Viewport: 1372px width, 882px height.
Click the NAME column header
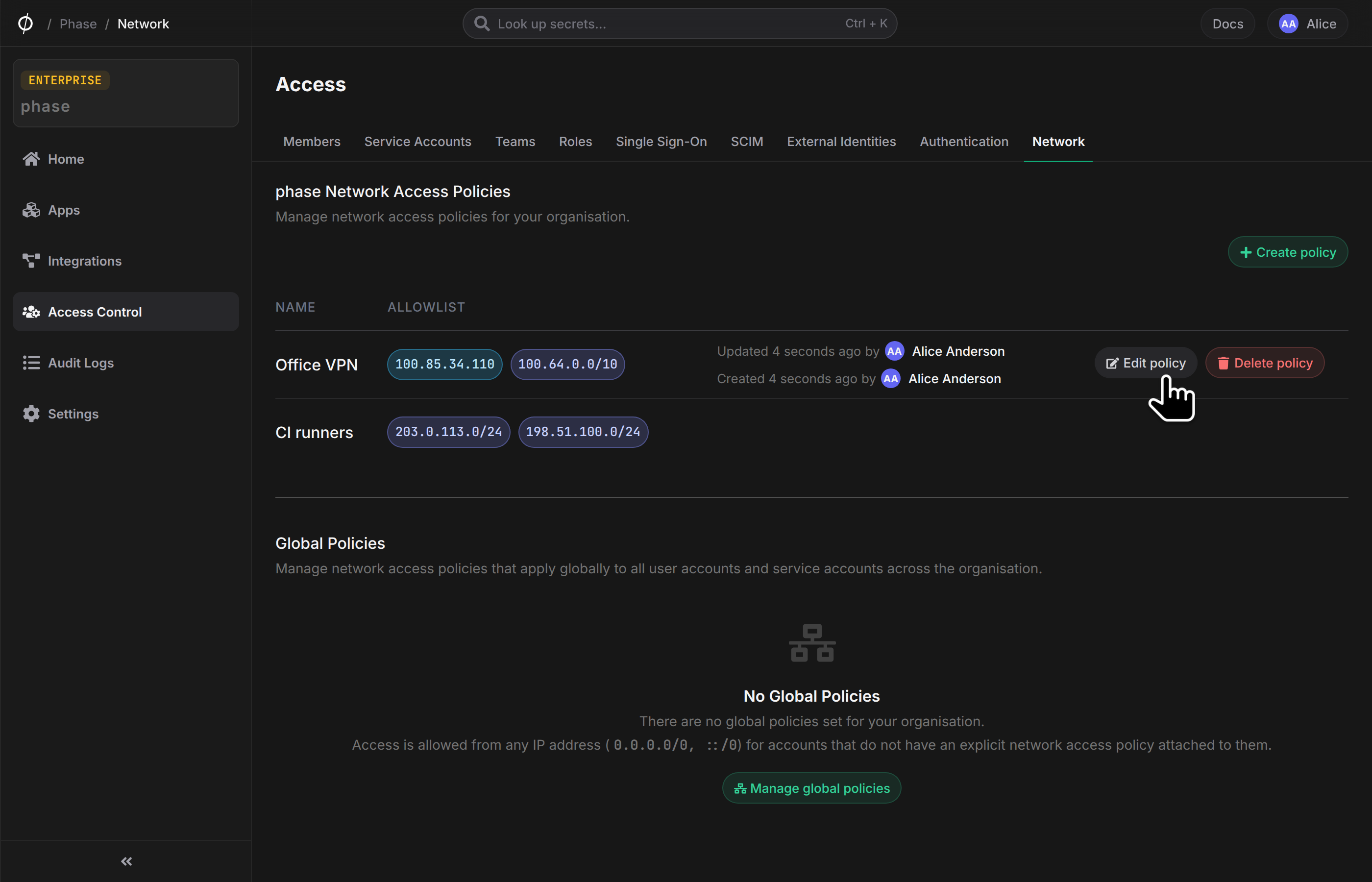(x=295, y=307)
